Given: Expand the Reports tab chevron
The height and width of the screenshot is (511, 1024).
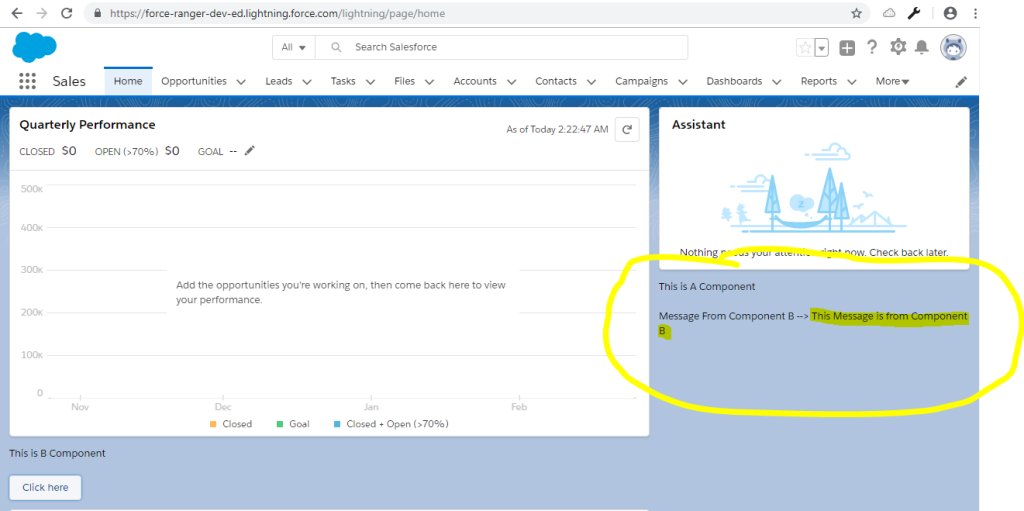Looking at the screenshot, I should click(x=852, y=82).
